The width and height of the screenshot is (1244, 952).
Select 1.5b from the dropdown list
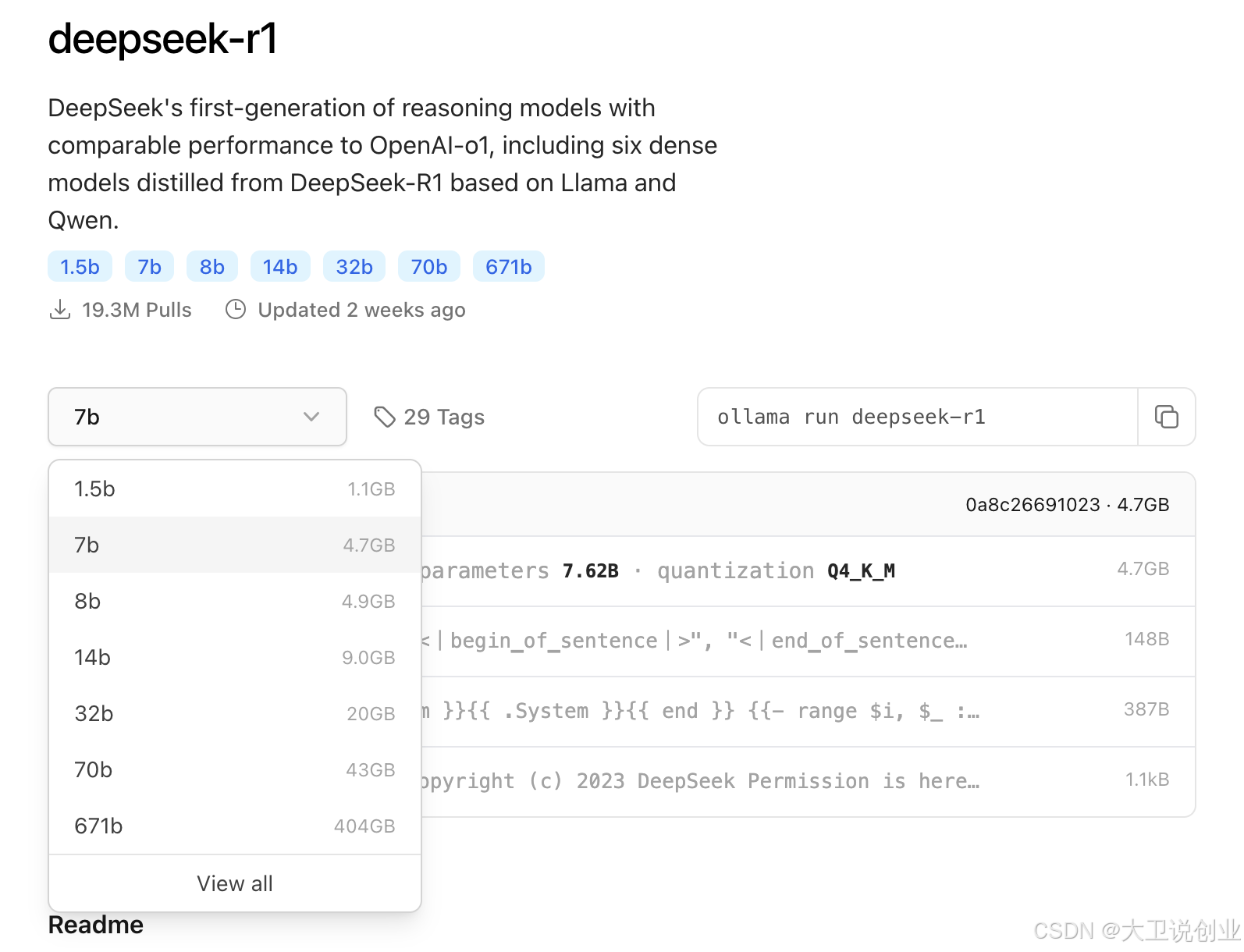(x=234, y=488)
